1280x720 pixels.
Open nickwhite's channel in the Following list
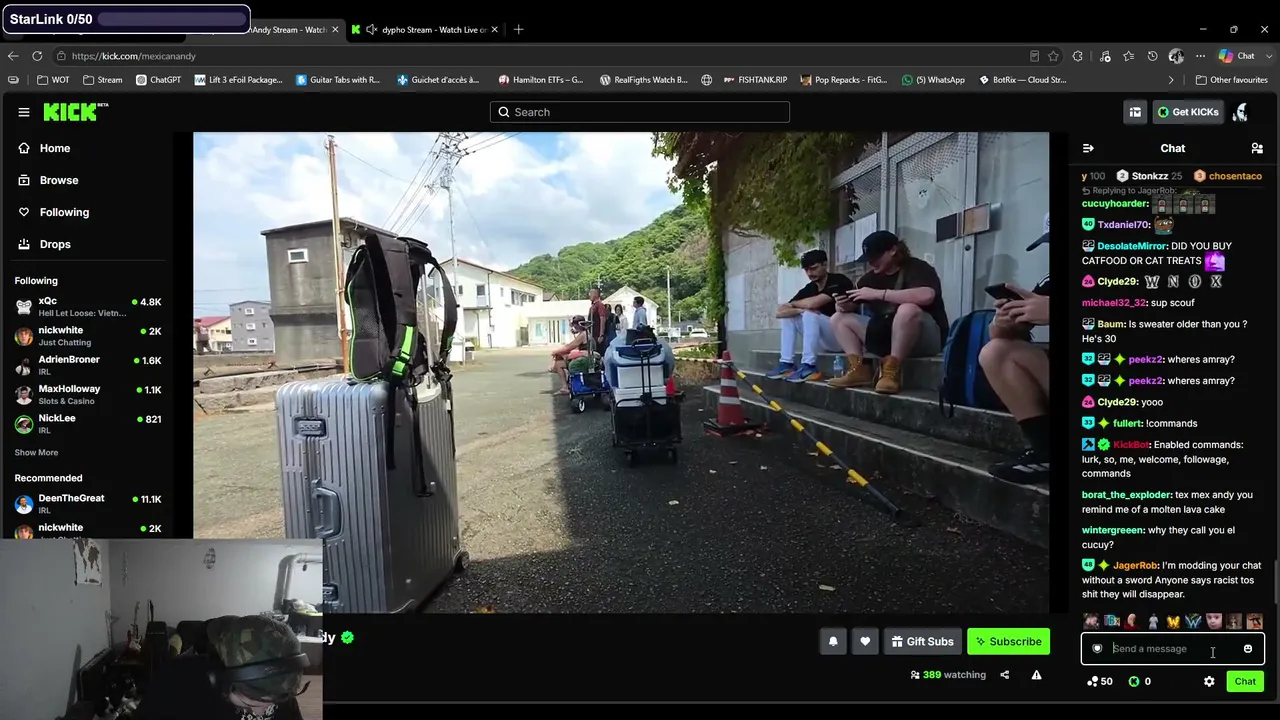pyautogui.click(x=88, y=336)
